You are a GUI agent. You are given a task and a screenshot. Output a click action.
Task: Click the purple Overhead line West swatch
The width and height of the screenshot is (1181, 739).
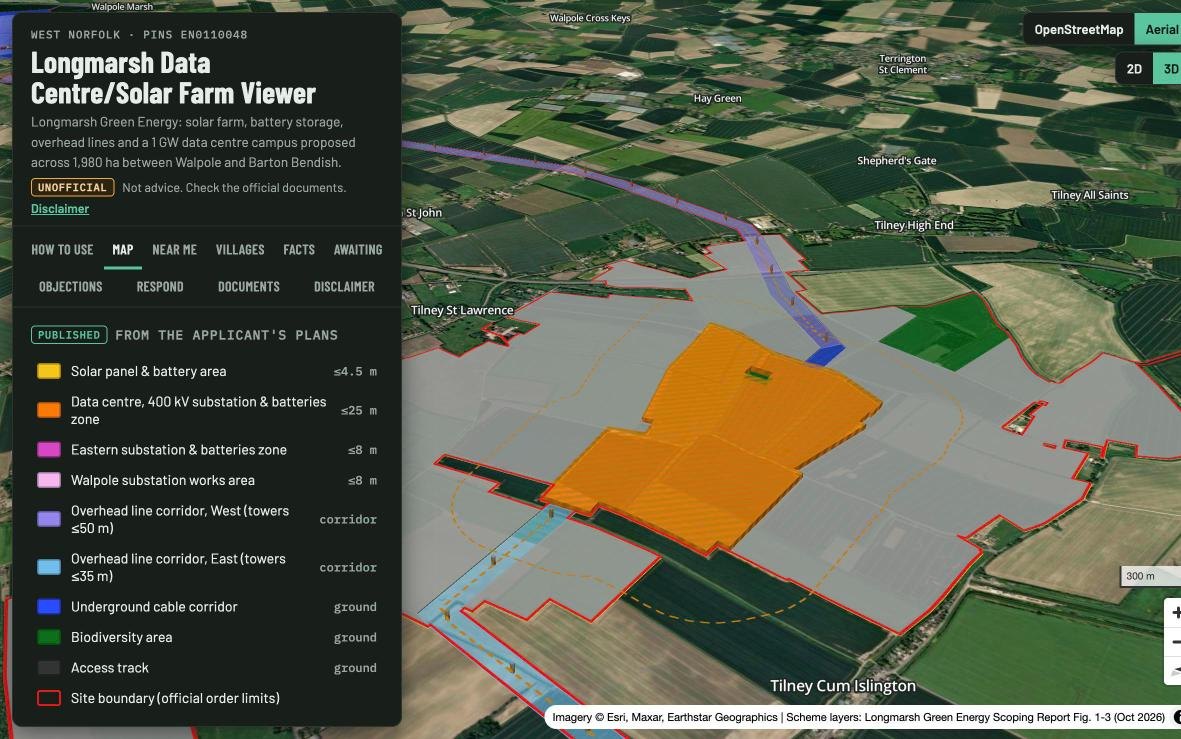tap(49, 519)
